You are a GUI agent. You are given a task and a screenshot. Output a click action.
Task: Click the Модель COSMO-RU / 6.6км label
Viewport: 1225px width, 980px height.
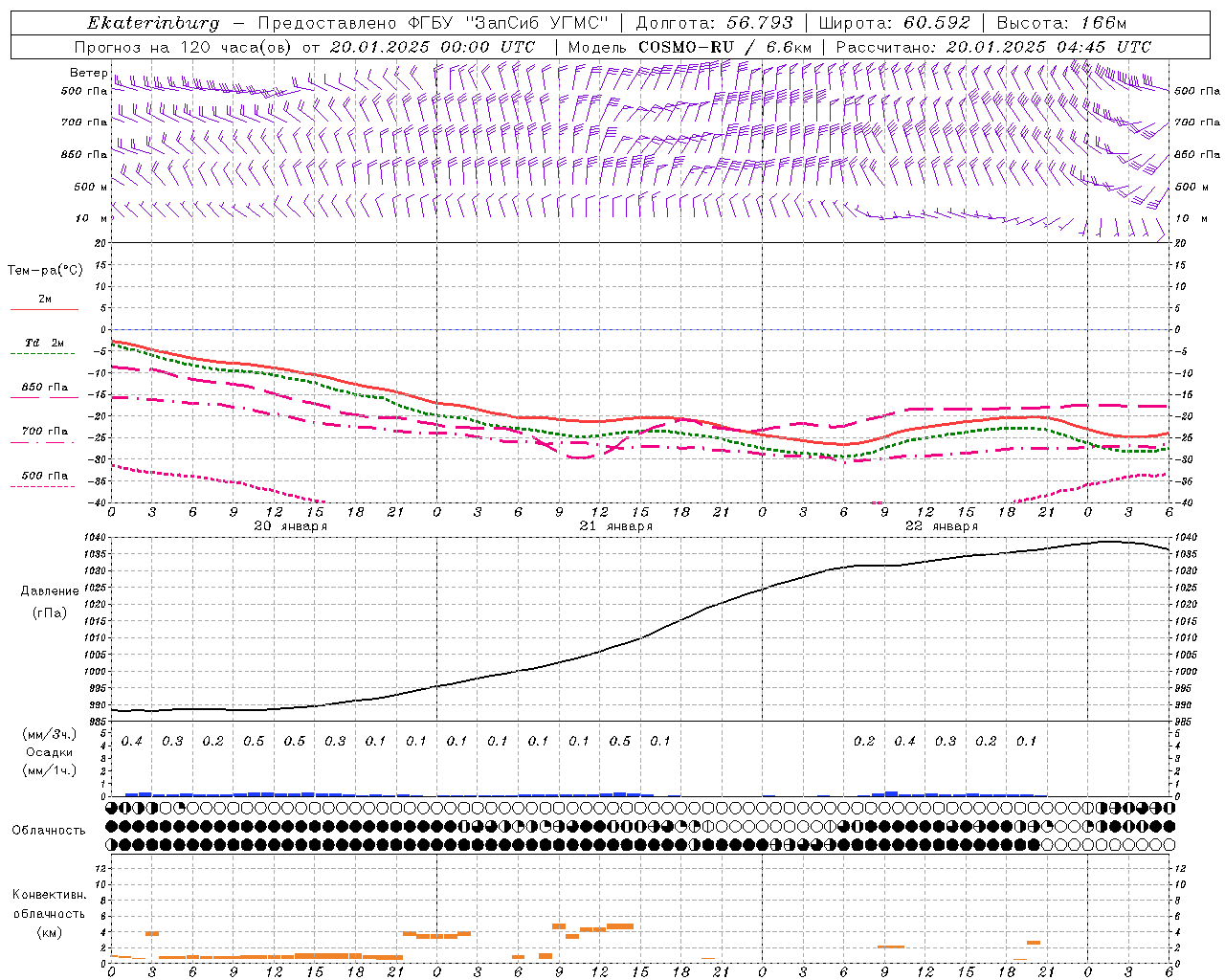click(689, 47)
